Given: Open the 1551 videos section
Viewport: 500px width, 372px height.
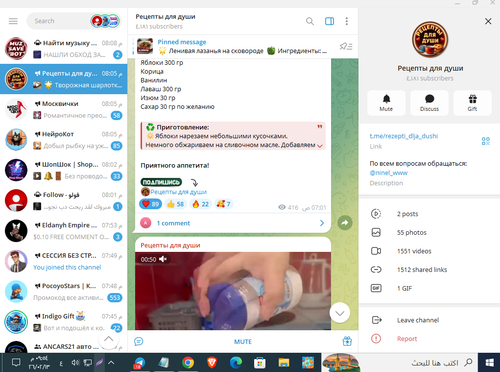Looking at the screenshot, I should click(429, 251).
